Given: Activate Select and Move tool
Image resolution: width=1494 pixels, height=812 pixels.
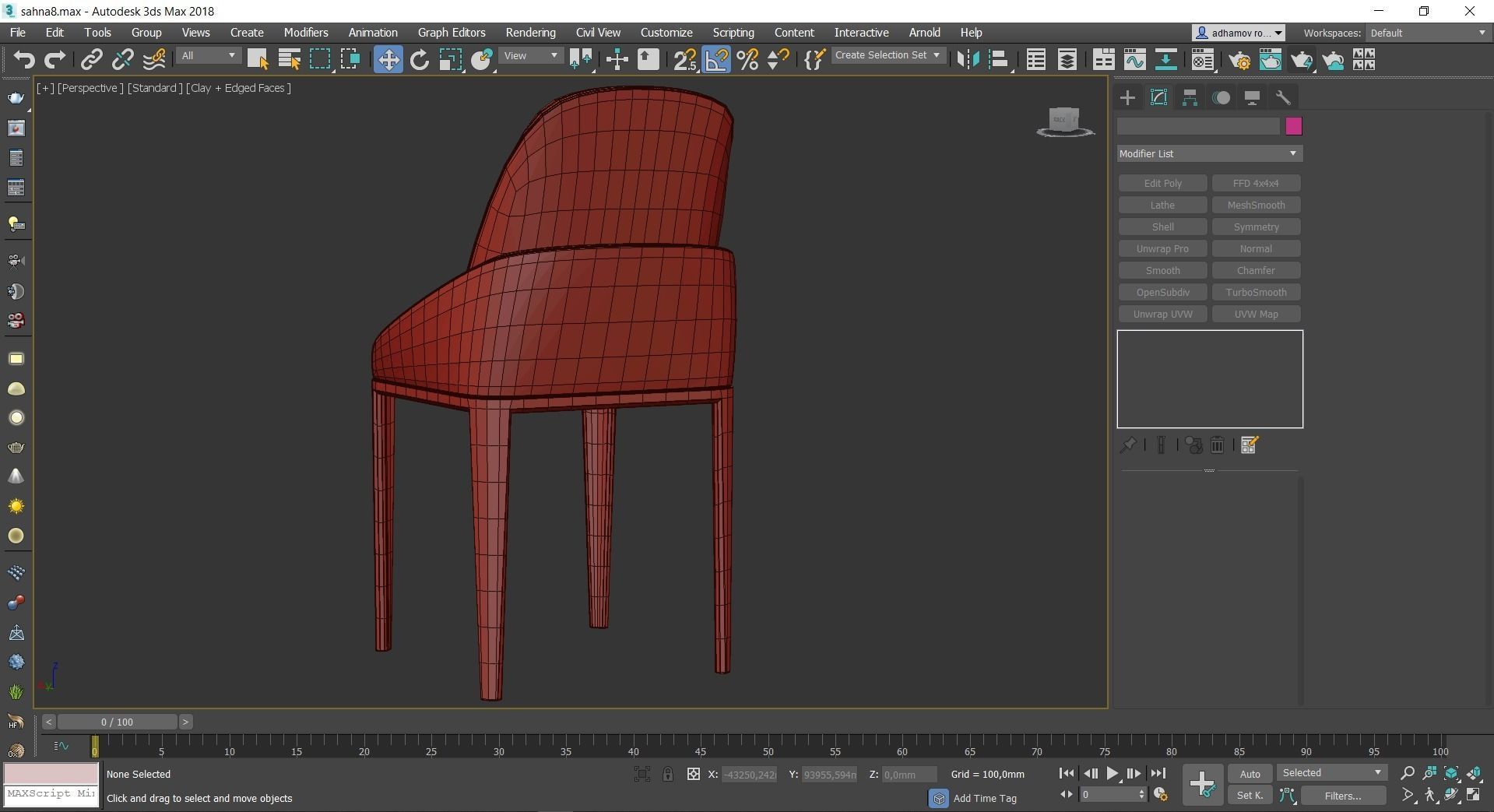Looking at the screenshot, I should [388, 60].
